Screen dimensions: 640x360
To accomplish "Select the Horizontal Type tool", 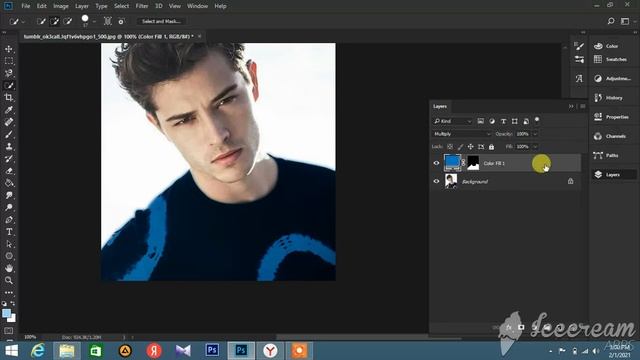I will [9, 232].
